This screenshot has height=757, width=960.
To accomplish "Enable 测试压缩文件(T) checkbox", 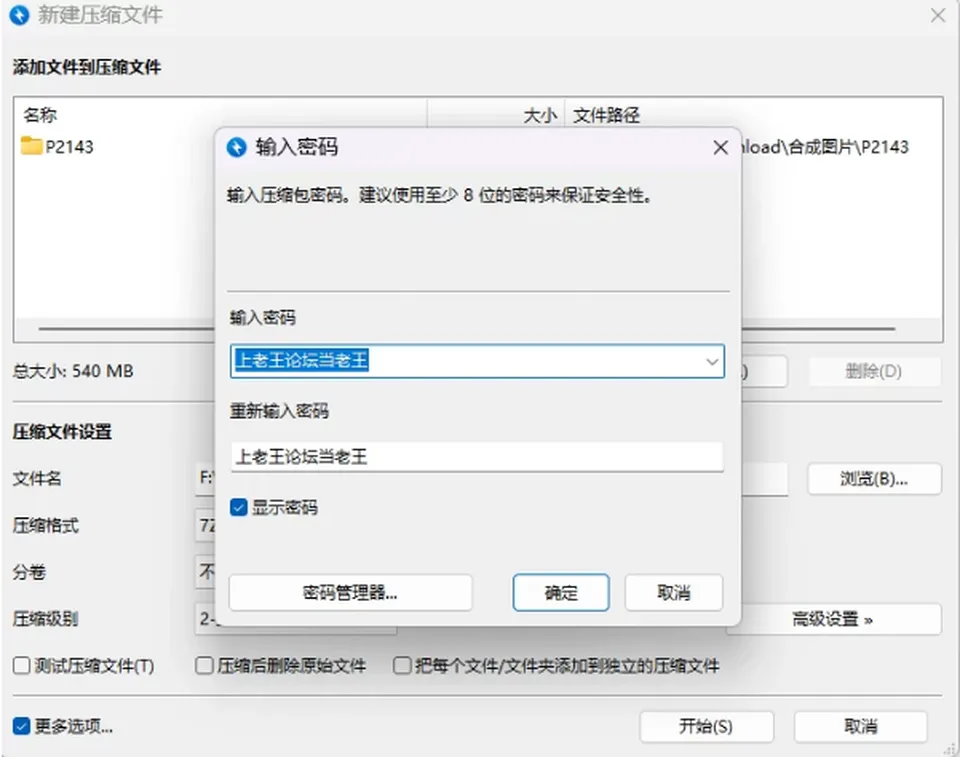I will [21, 665].
